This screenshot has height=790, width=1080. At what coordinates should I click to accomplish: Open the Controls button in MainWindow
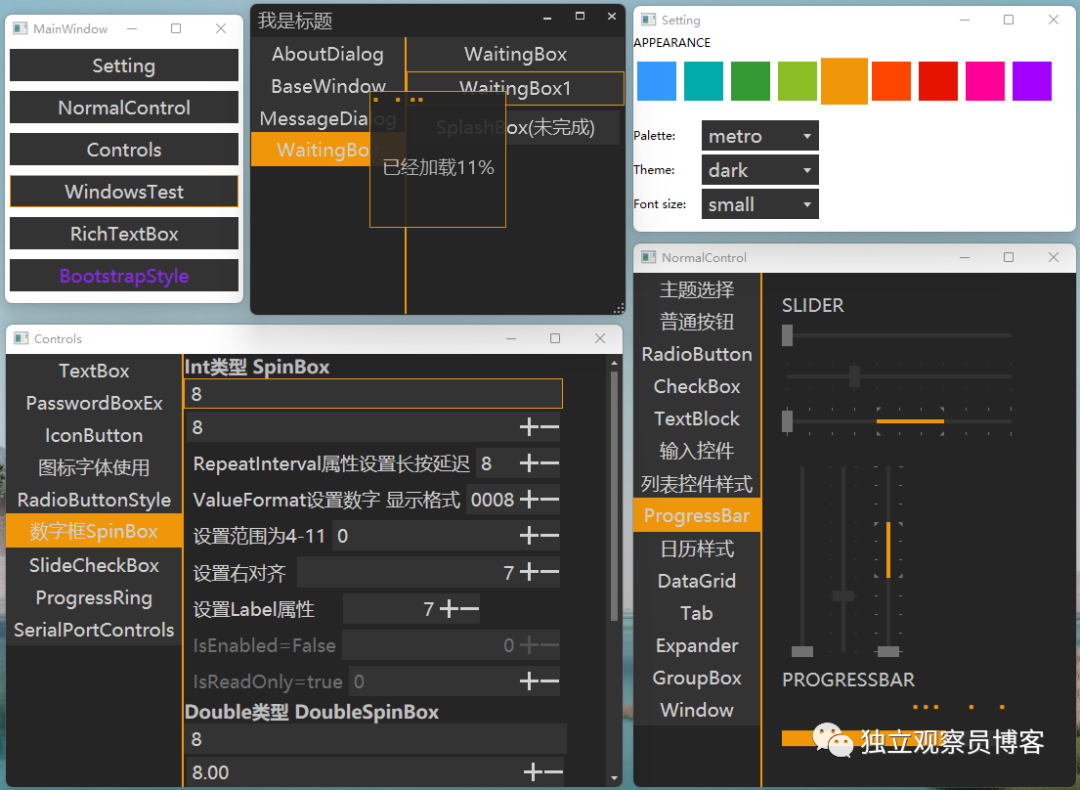[124, 149]
